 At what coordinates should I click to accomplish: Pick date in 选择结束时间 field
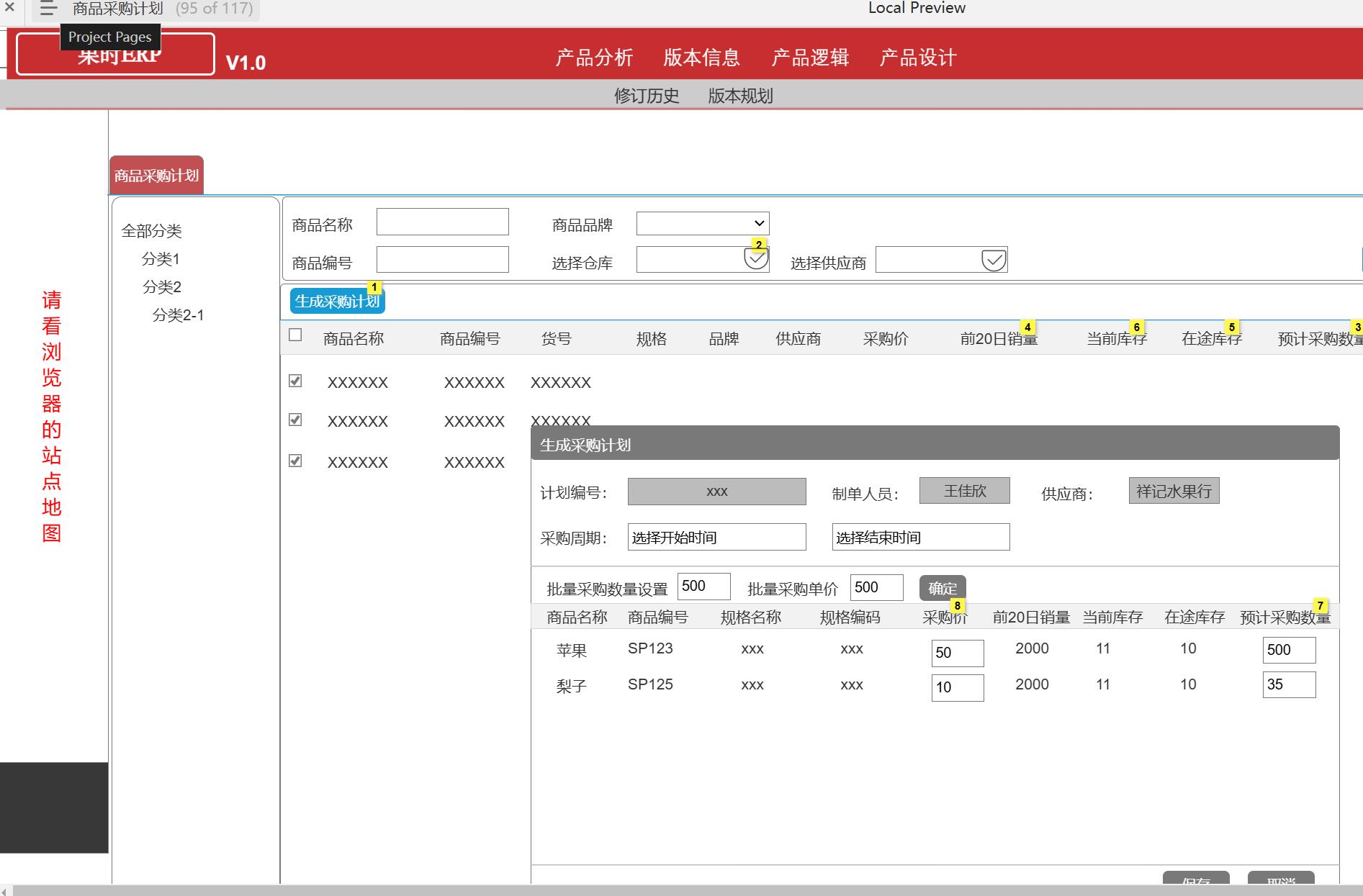[921, 537]
